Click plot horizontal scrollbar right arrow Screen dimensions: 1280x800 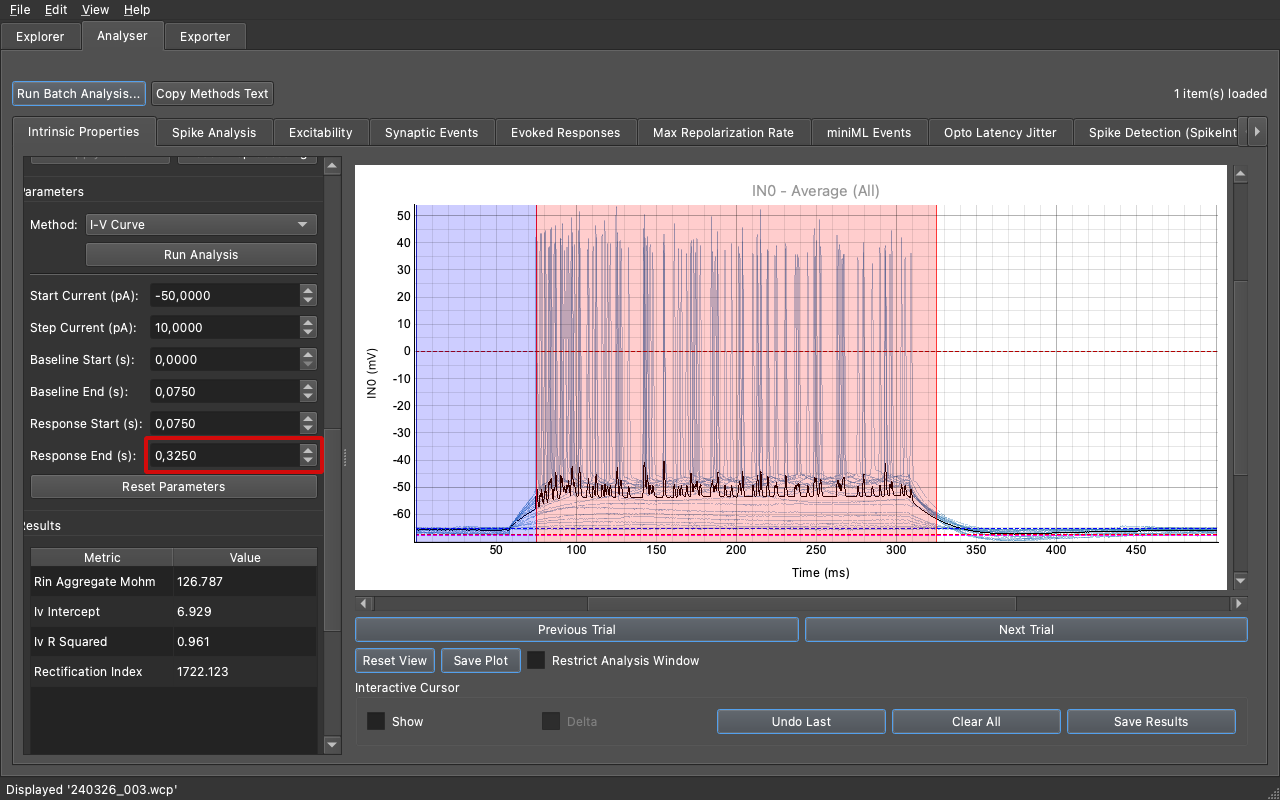(x=1239, y=604)
